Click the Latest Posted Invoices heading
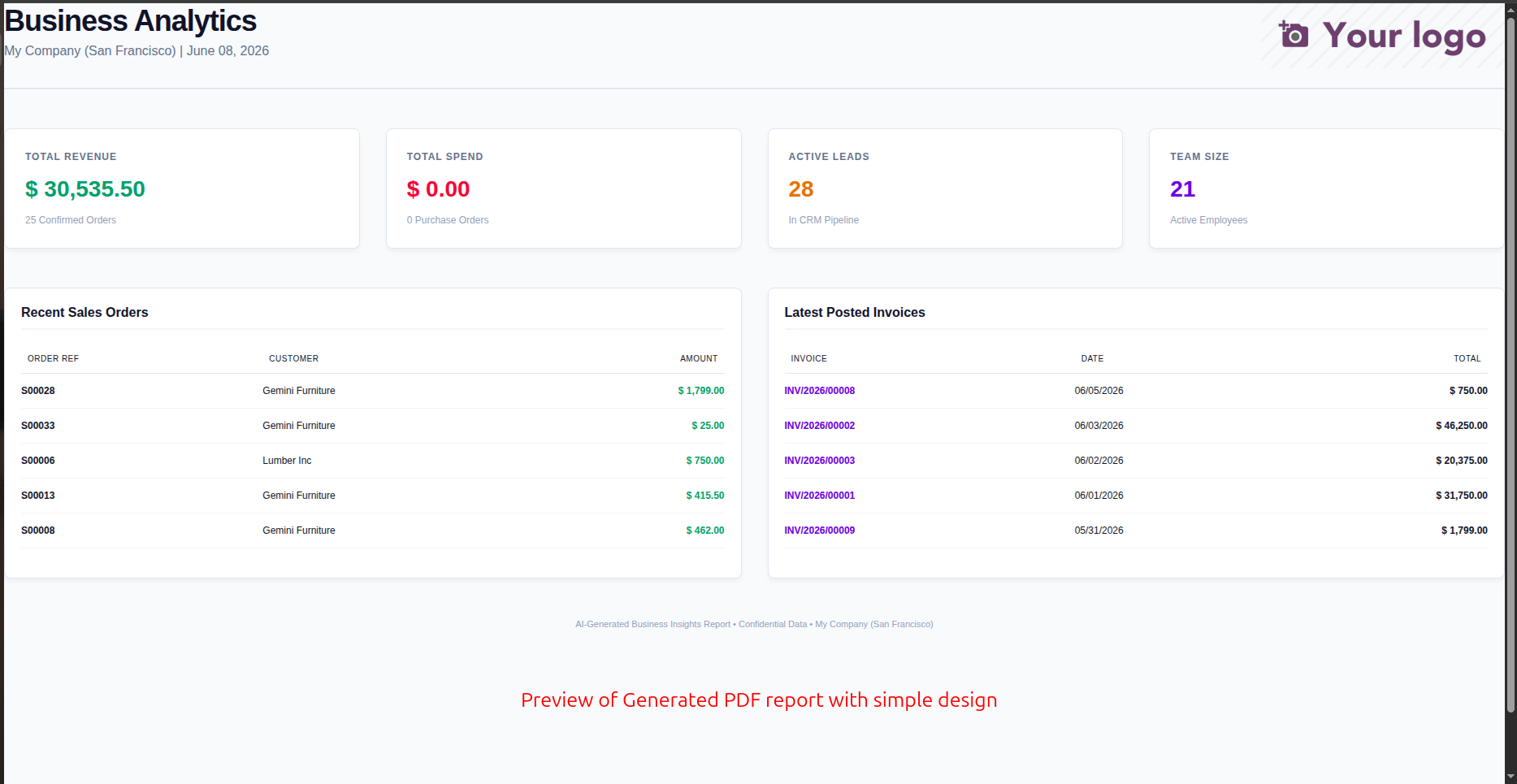Image resolution: width=1517 pixels, height=784 pixels. click(855, 313)
